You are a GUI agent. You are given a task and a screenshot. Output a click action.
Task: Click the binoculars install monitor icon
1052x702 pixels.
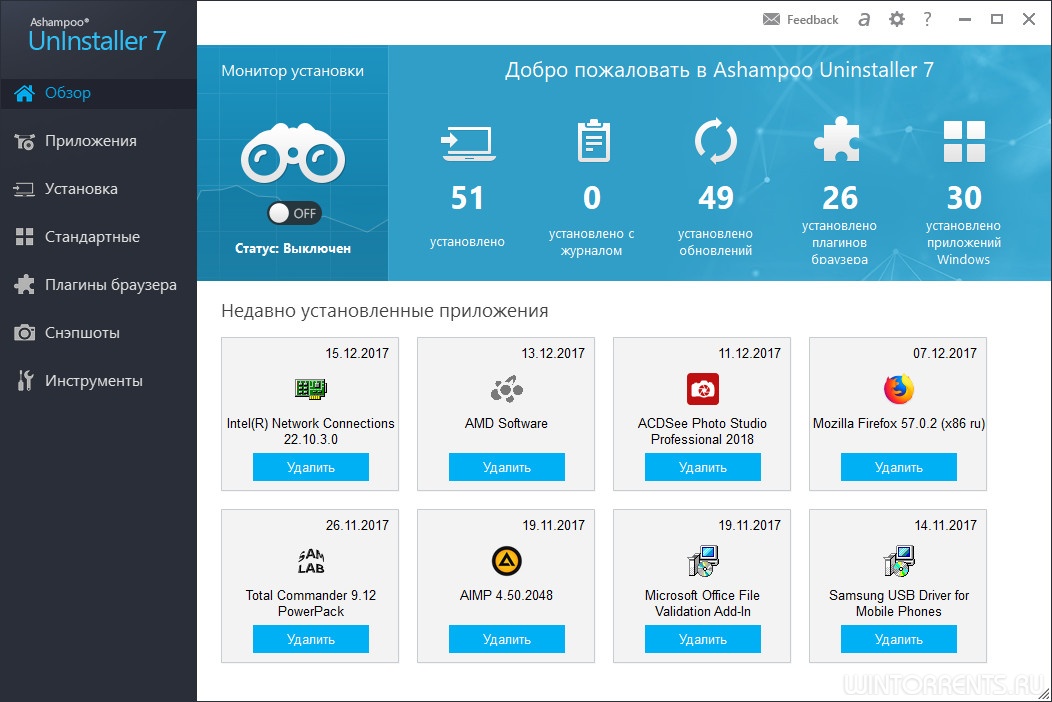click(x=293, y=153)
